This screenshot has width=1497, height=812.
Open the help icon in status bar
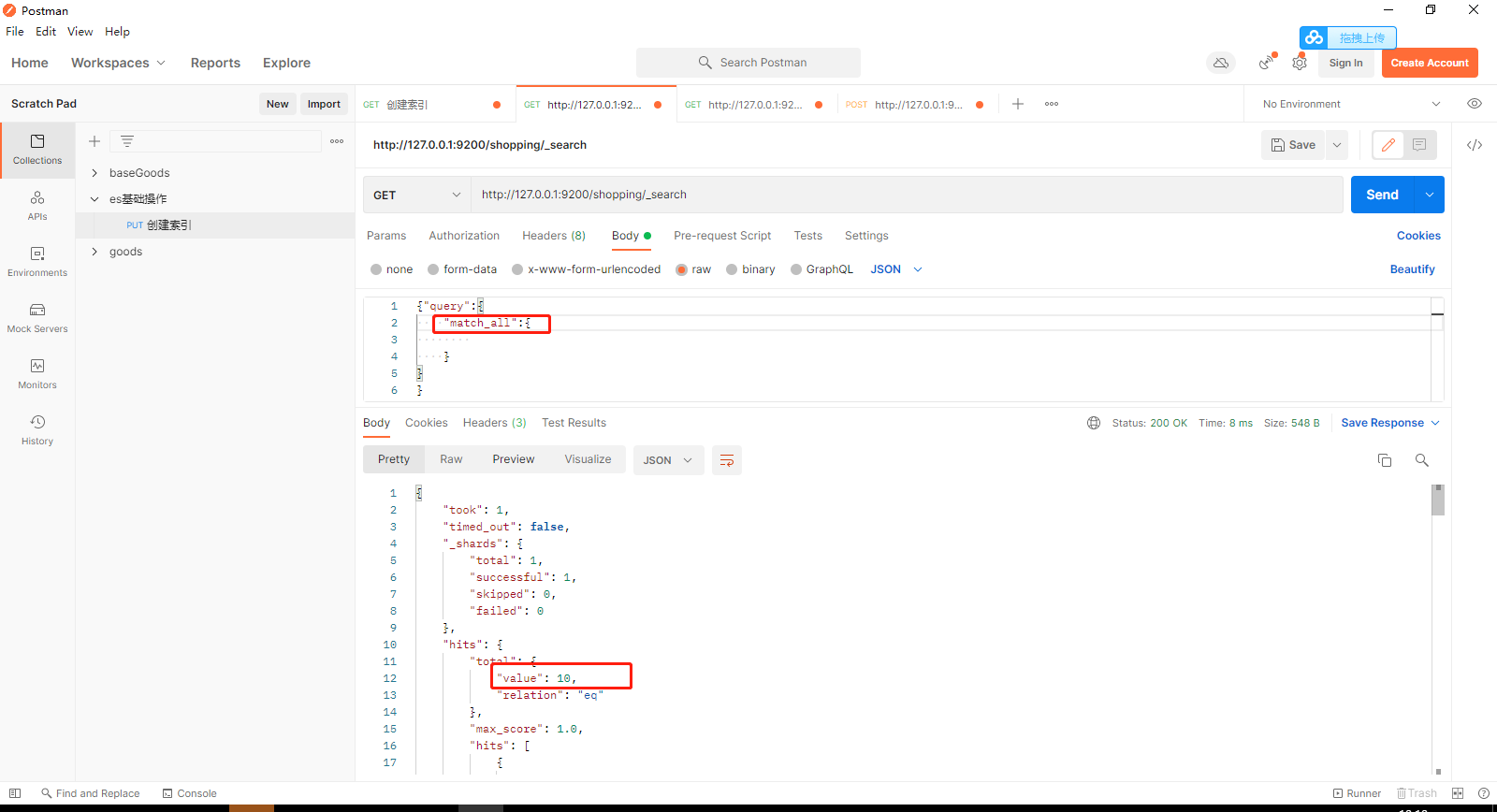tap(1484, 793)
